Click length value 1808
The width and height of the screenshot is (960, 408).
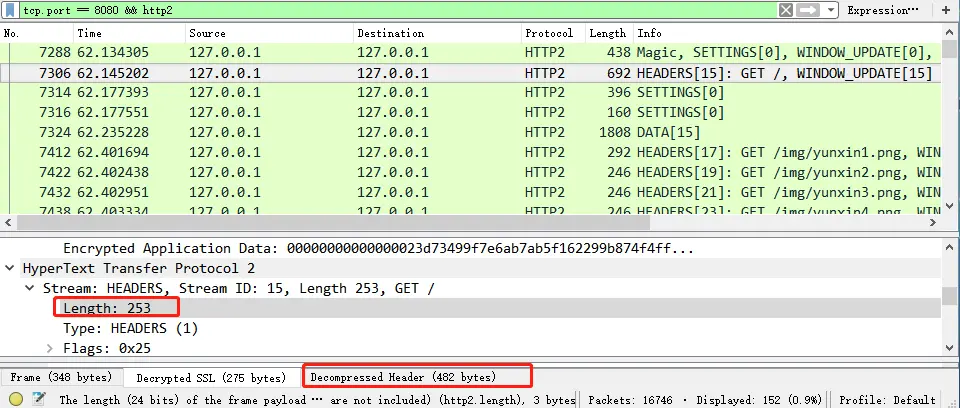615,132
